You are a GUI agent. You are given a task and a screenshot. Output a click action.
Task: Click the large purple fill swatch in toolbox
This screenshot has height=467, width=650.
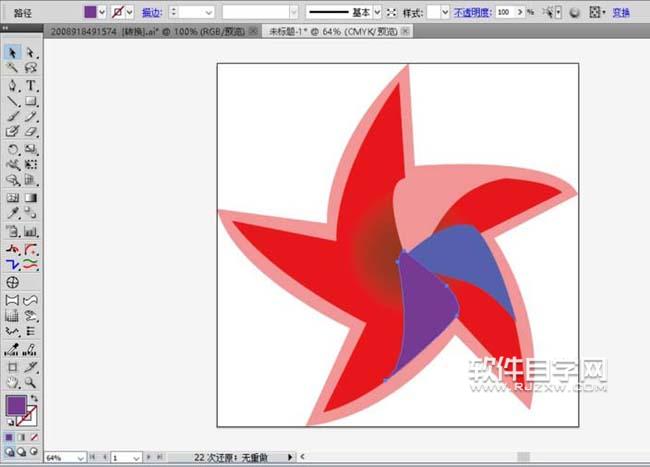tap(16, 405)
